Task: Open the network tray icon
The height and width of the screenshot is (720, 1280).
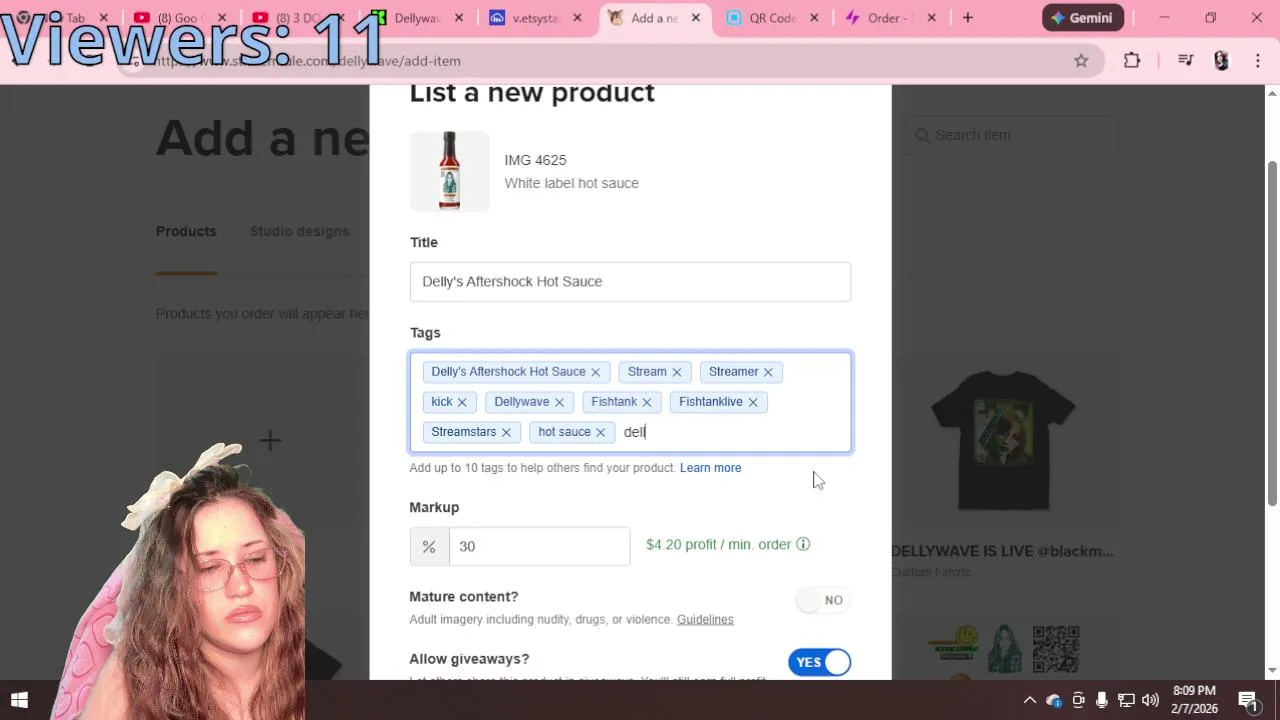Action: [x=1126, y=700]
